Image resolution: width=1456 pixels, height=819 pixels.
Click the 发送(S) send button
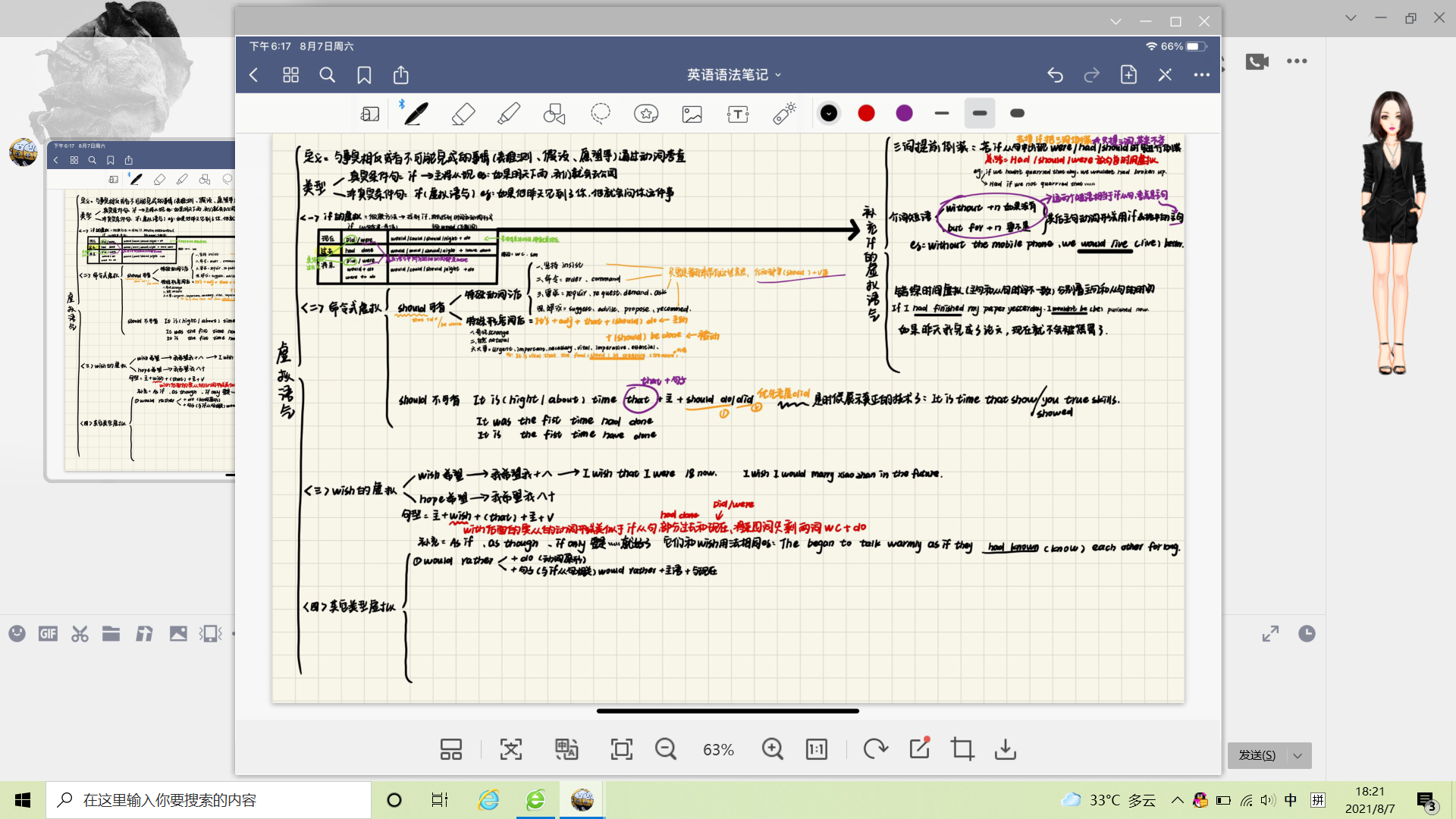pyautogui.click(x=1257, y=755)
